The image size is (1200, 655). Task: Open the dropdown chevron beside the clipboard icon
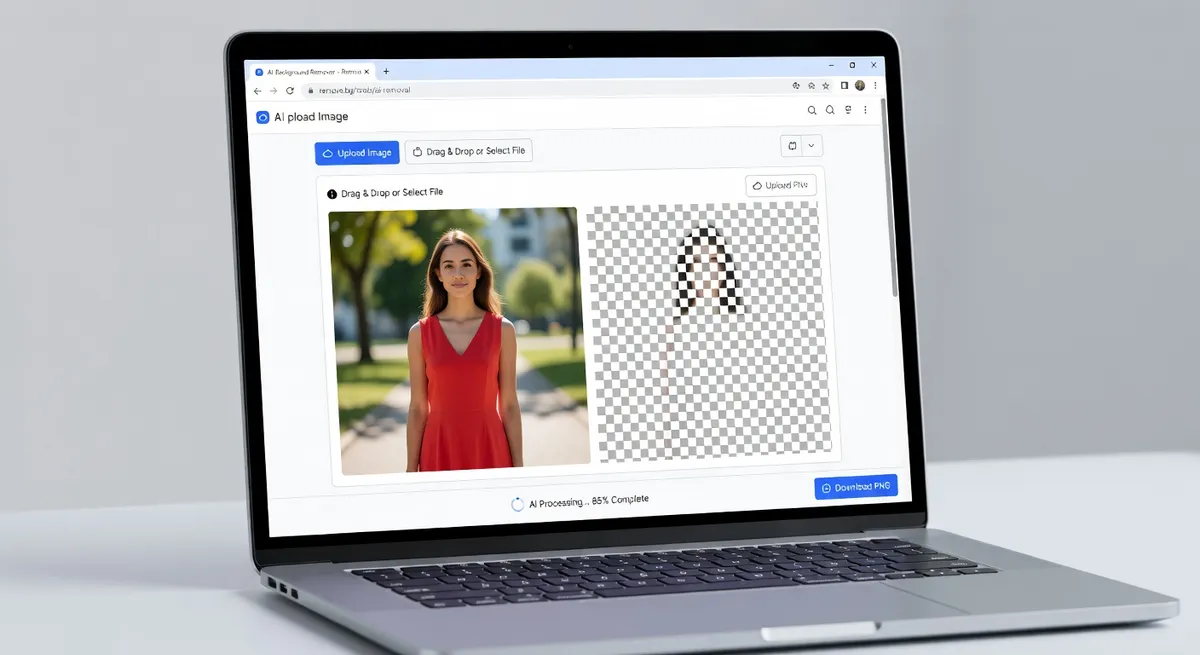(811, 146)
